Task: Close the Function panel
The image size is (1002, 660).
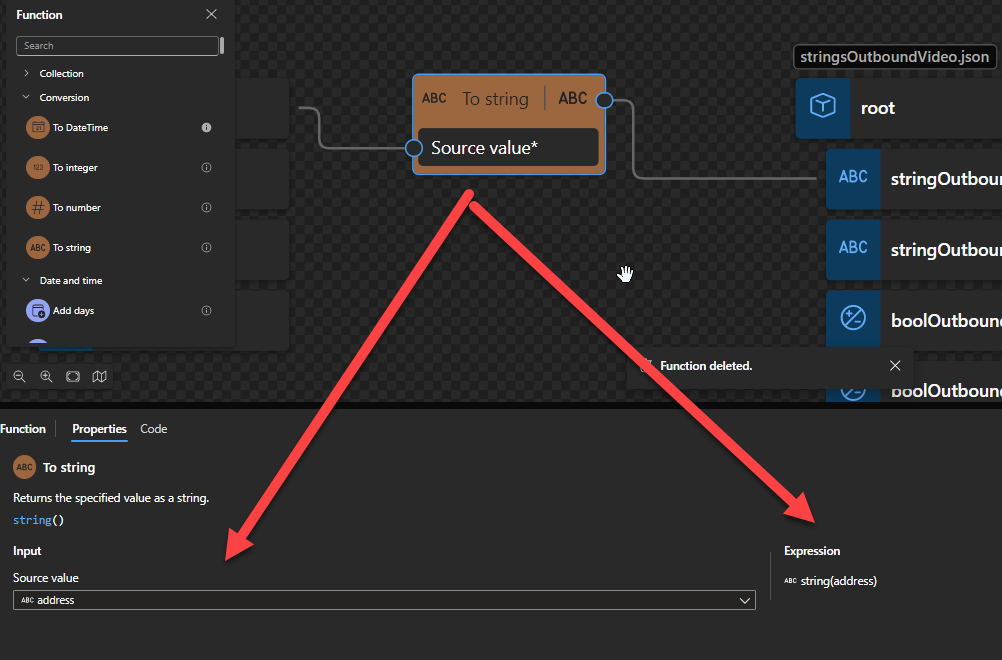Action: click(x=211, y=15)
